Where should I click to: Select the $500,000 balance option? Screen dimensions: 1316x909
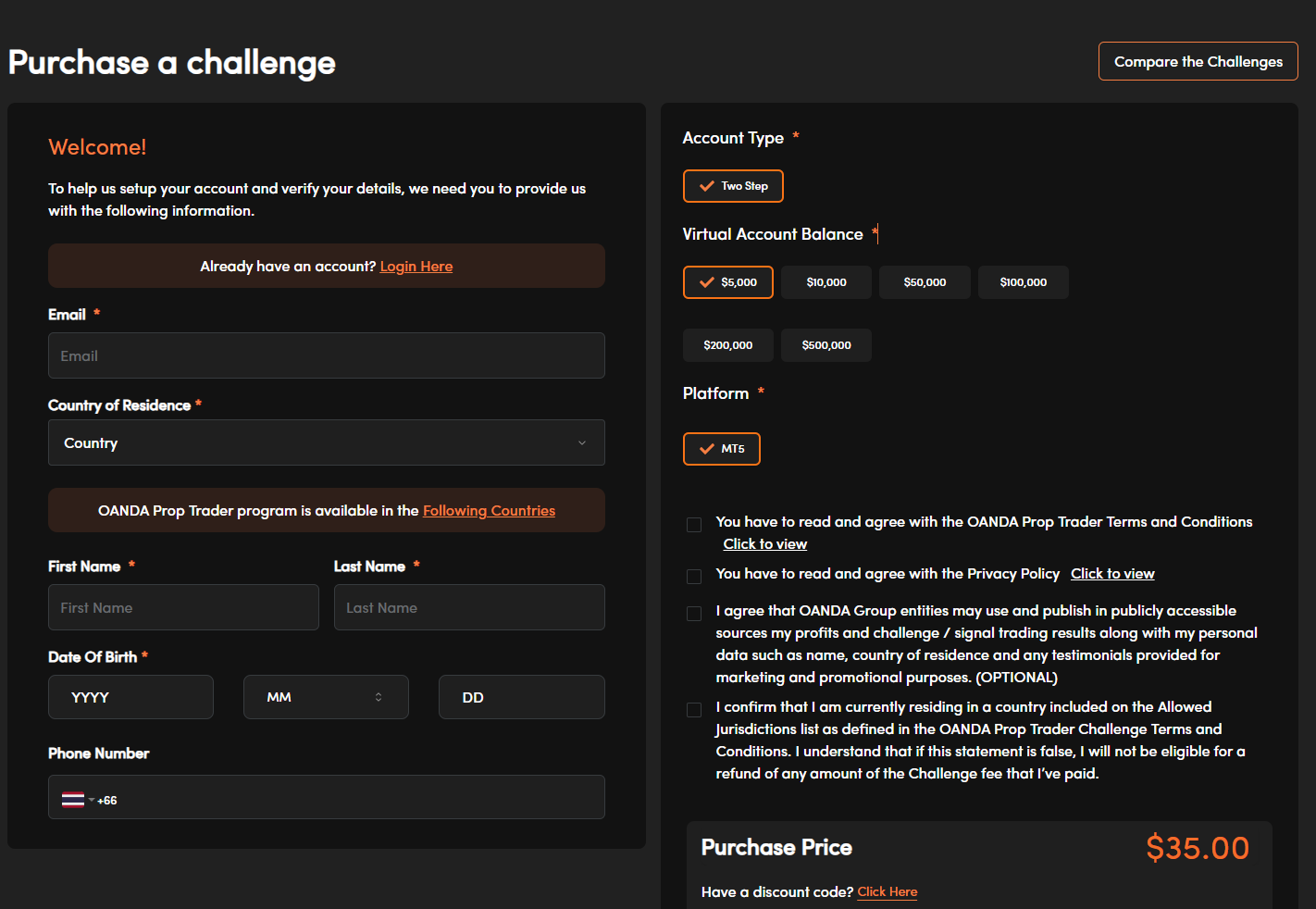point(826,345)
